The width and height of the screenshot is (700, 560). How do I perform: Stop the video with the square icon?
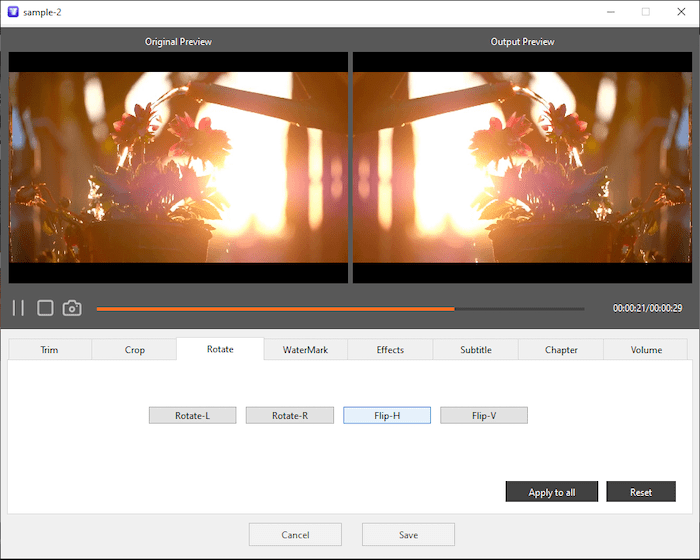45,308
